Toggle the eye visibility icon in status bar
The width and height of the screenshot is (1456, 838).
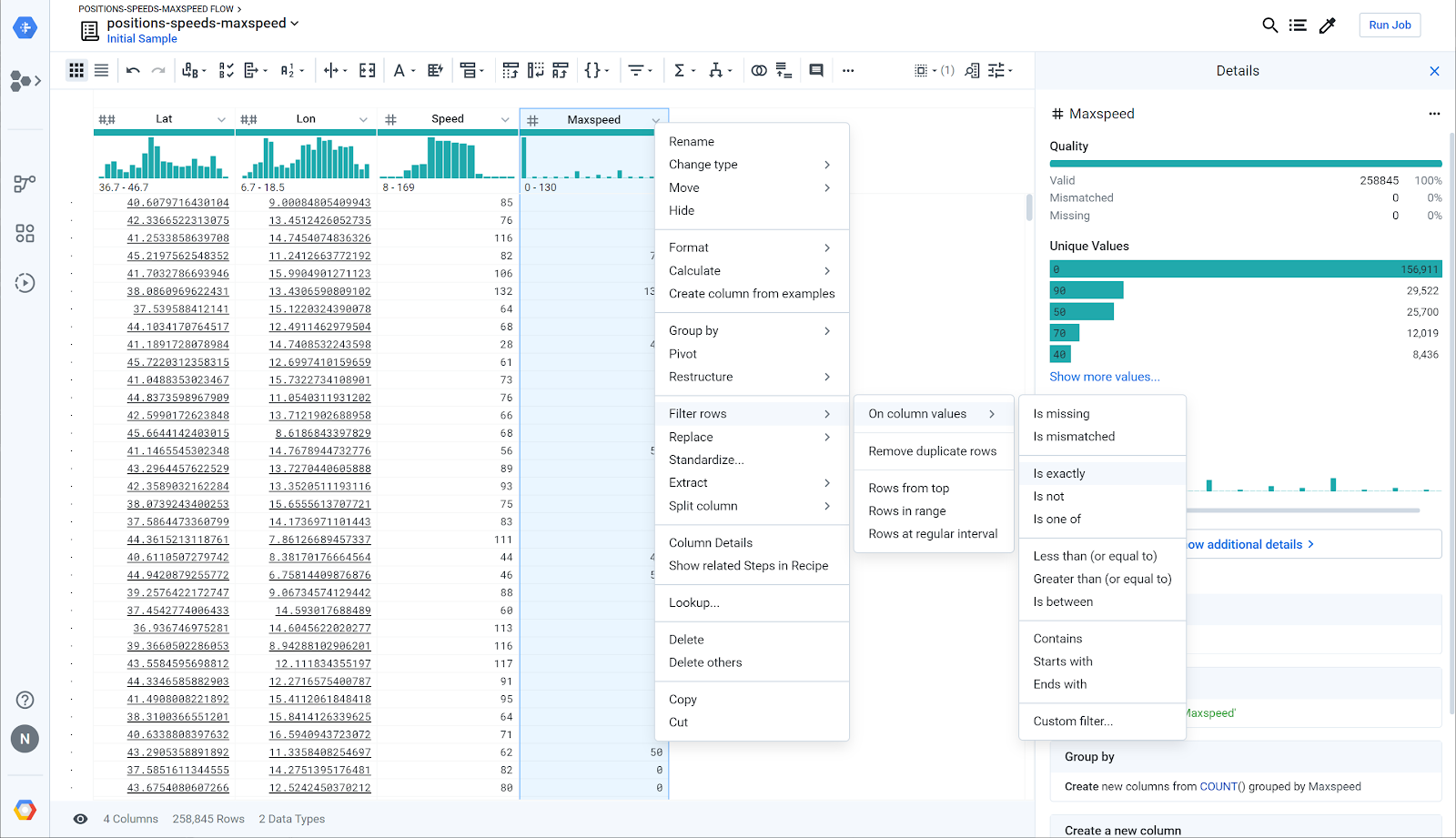(x=80, y=819)
